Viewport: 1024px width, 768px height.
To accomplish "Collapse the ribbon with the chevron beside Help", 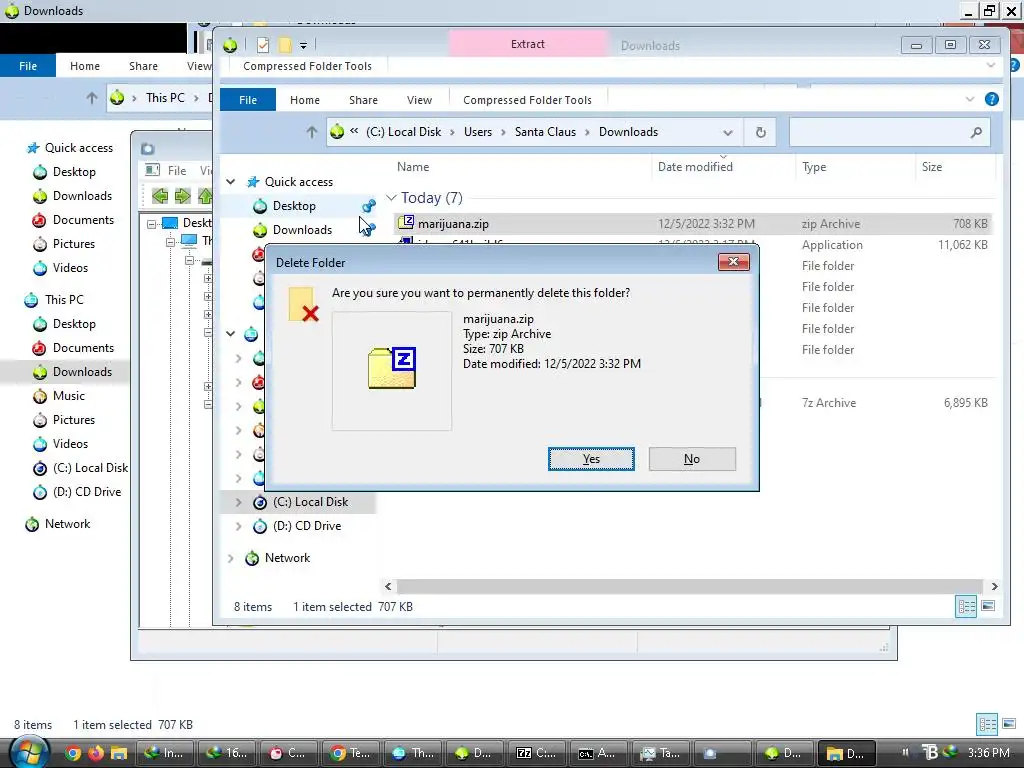I will (970, 99).
